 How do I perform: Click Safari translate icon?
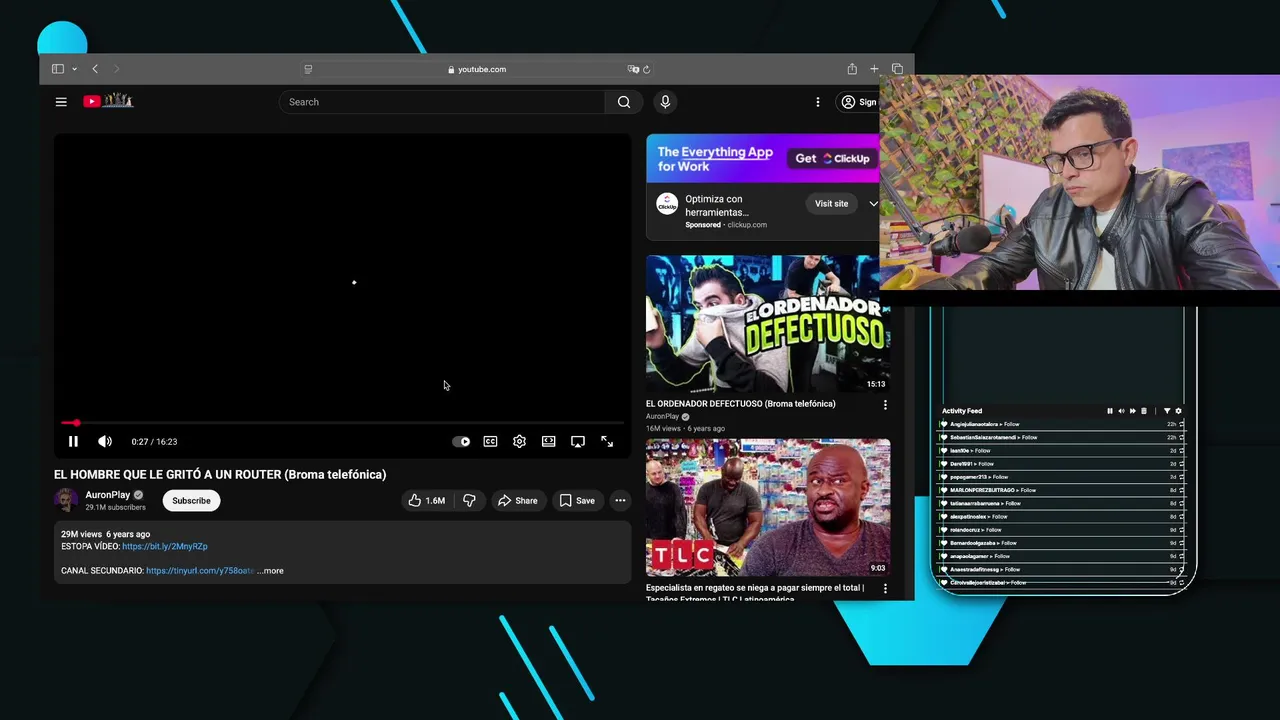633,69
